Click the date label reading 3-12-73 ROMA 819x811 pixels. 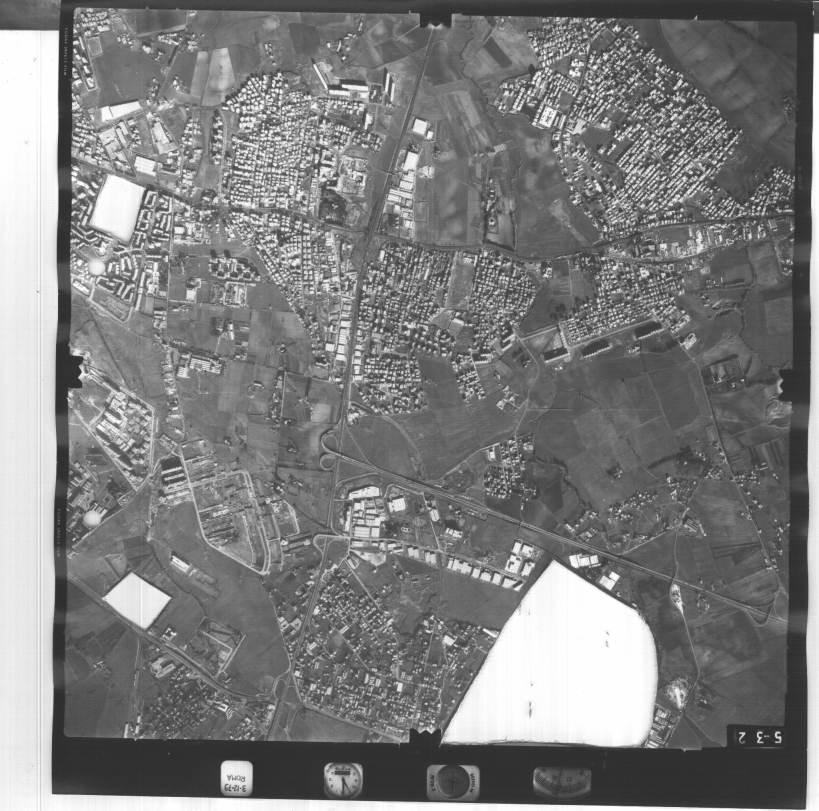point(236,777)
